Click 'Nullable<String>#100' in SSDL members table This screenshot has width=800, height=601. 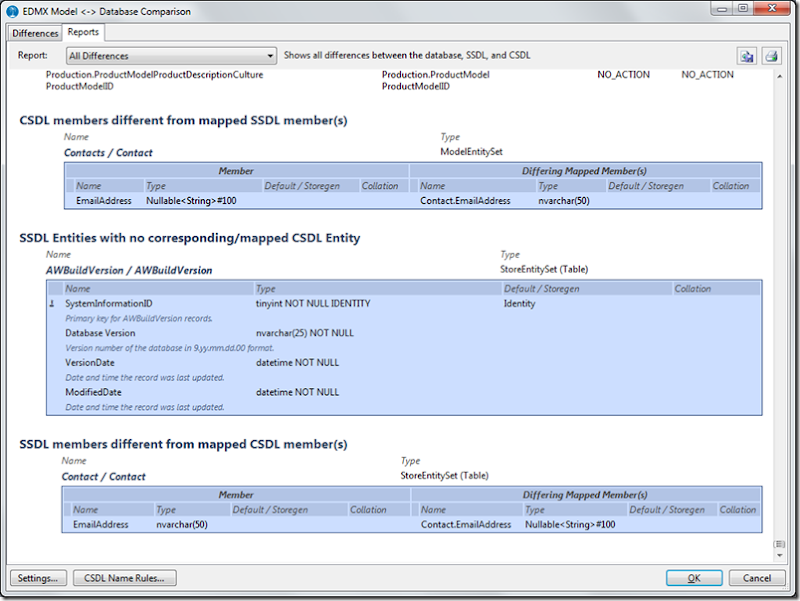(x=570, y=524)
